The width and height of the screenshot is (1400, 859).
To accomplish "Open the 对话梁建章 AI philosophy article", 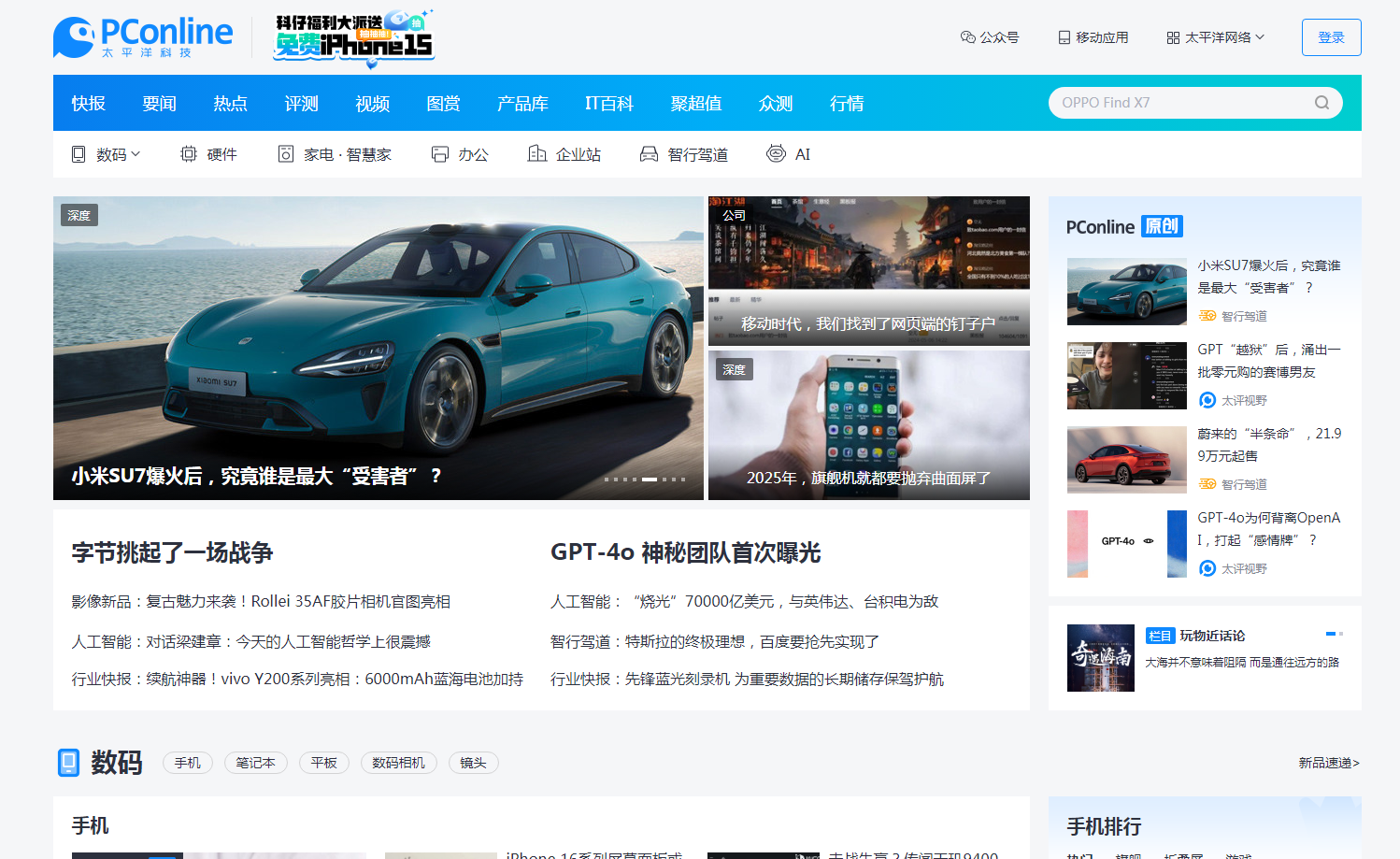I will 251,641.
